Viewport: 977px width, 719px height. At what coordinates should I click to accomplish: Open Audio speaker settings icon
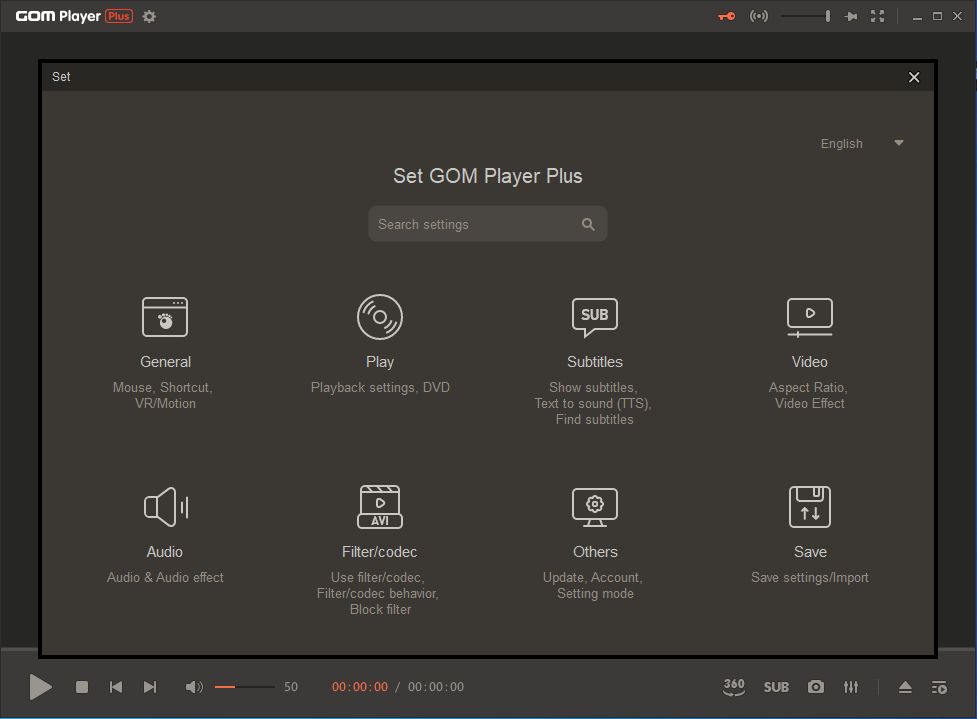coord(166,507)
